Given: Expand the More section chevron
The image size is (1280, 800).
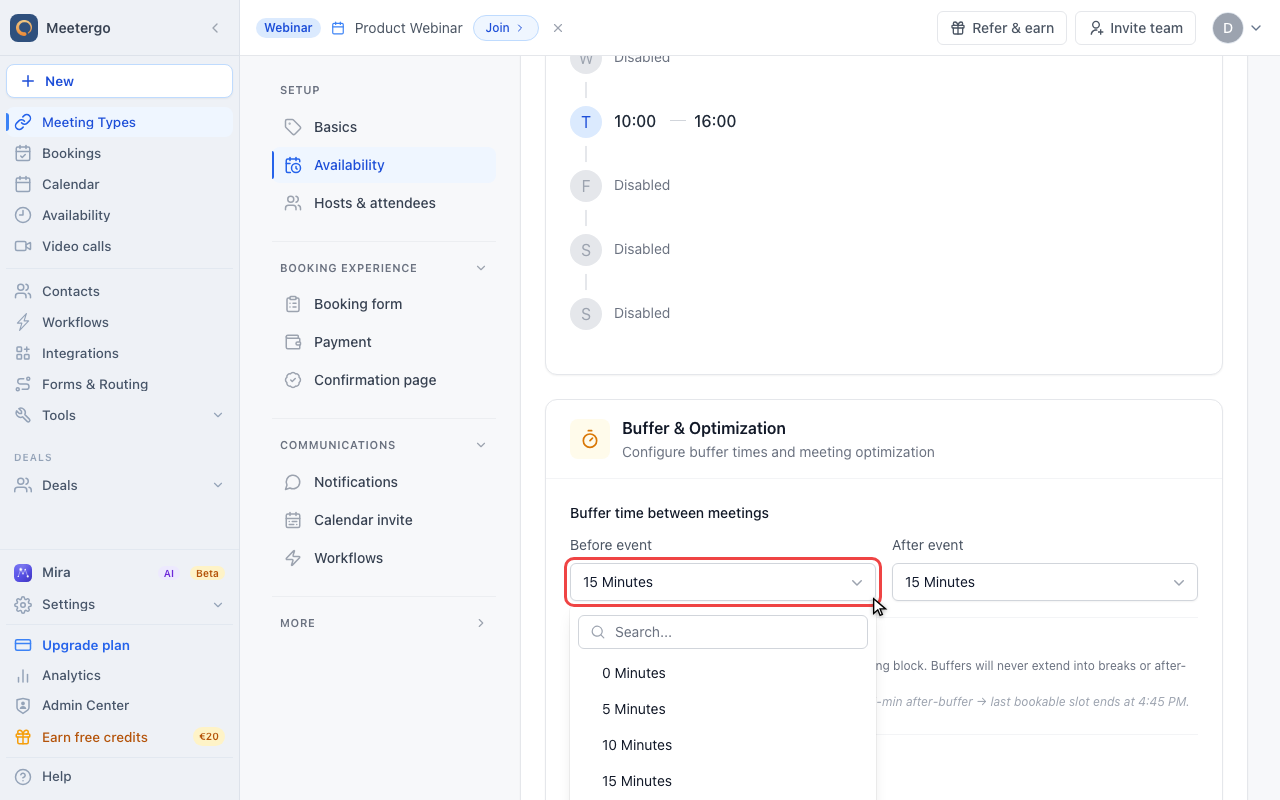Looking at the screenshot, I should tap(481, 623).
